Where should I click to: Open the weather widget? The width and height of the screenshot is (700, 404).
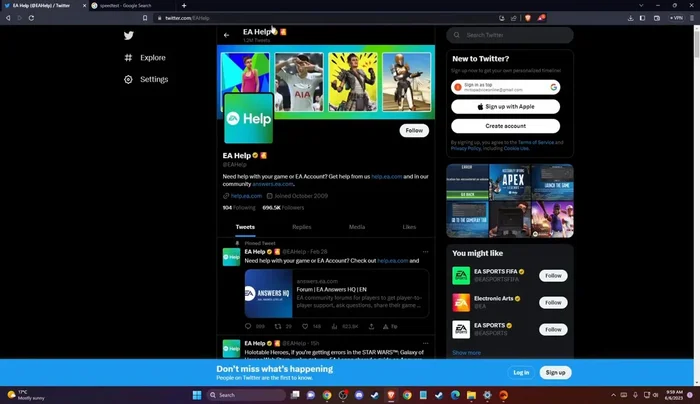point(26,395)
